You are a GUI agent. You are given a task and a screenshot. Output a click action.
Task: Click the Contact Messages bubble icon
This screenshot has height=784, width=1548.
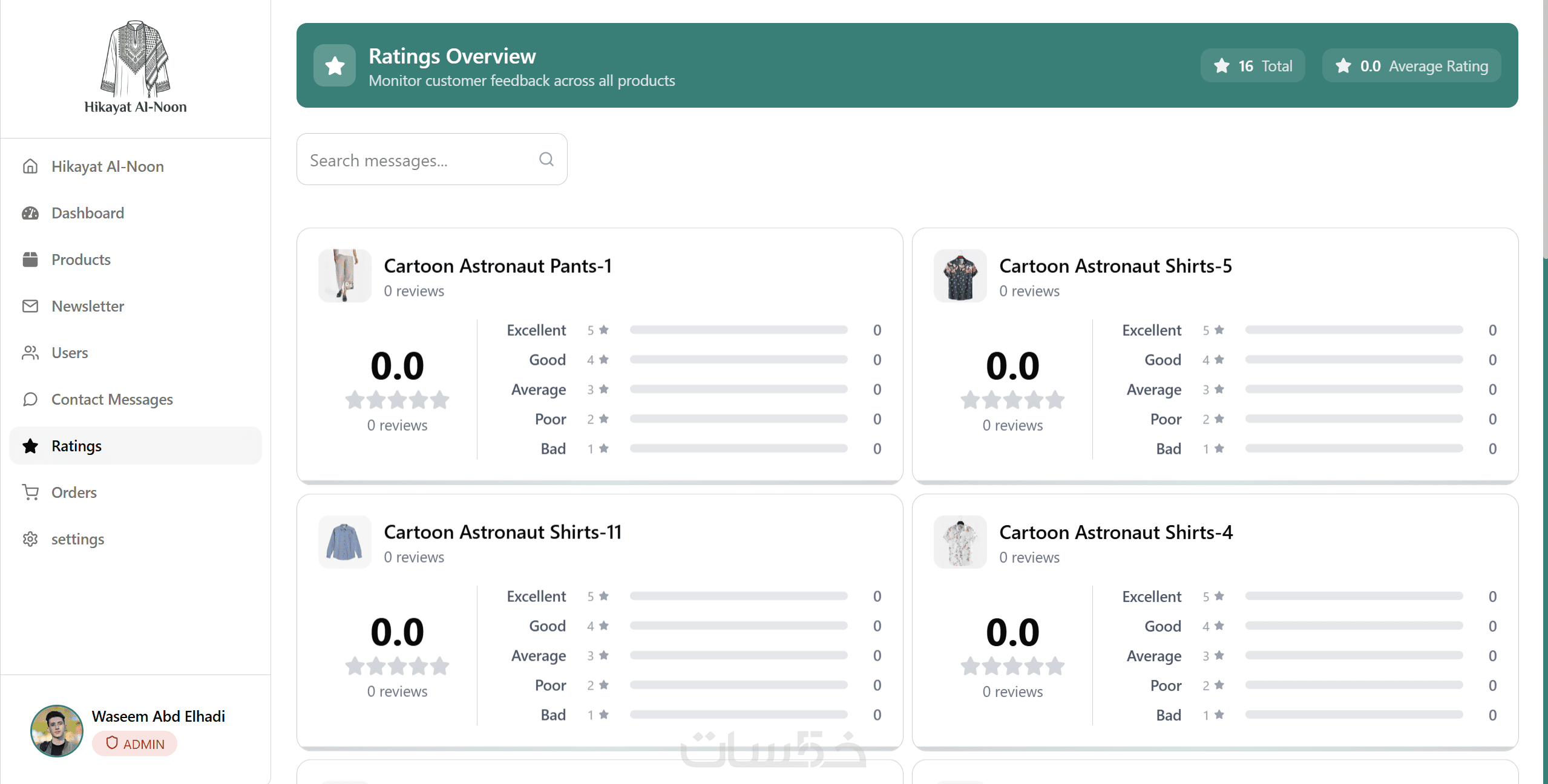[x=30, y=399]
